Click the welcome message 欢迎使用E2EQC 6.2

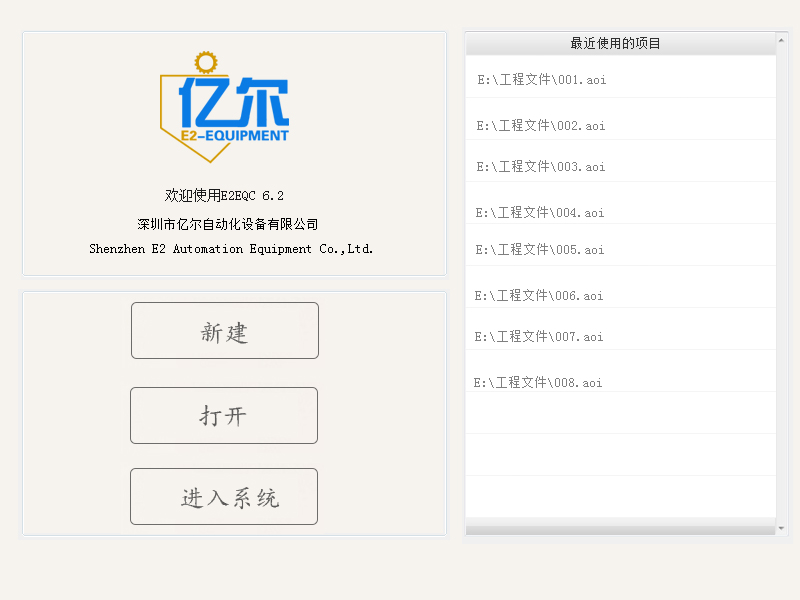[x=224, y=196]
